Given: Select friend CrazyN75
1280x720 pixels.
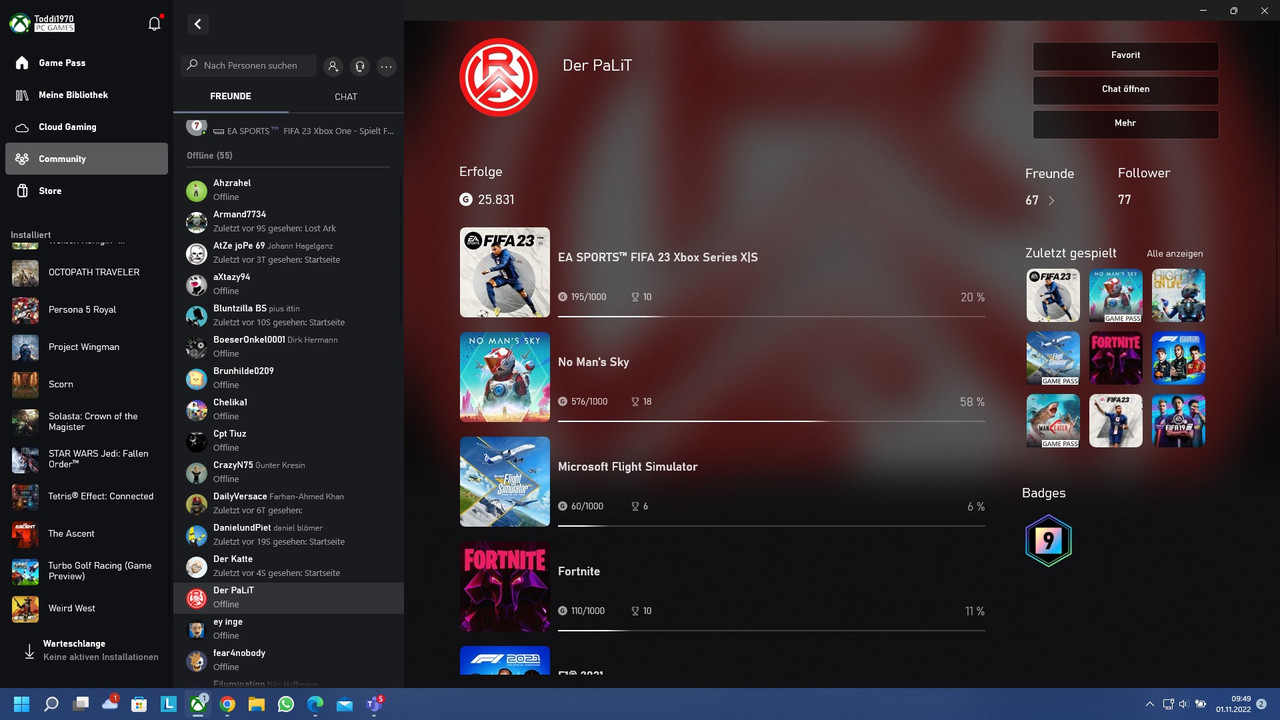Looking at the screenshot, I should [x=288, y=472].
